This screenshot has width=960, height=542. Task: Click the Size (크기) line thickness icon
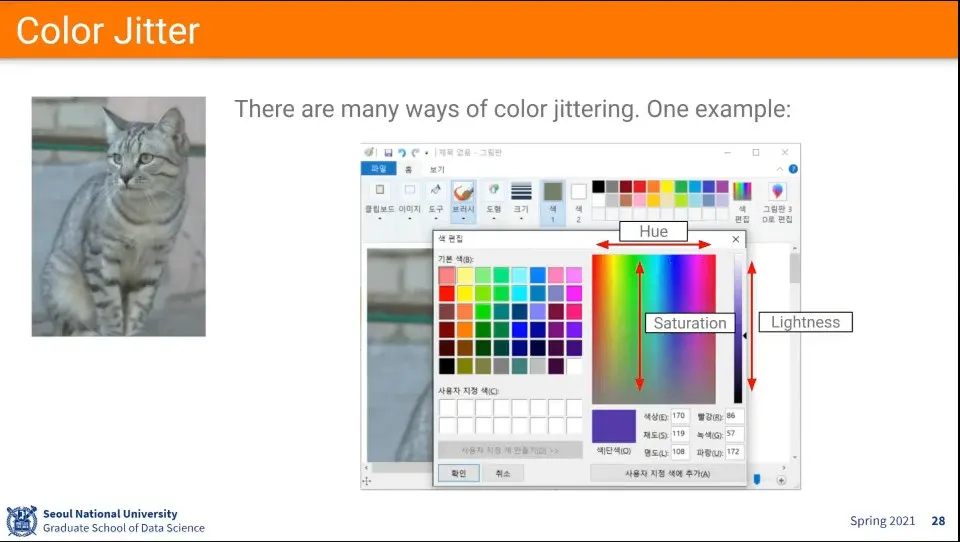point(521,190)
